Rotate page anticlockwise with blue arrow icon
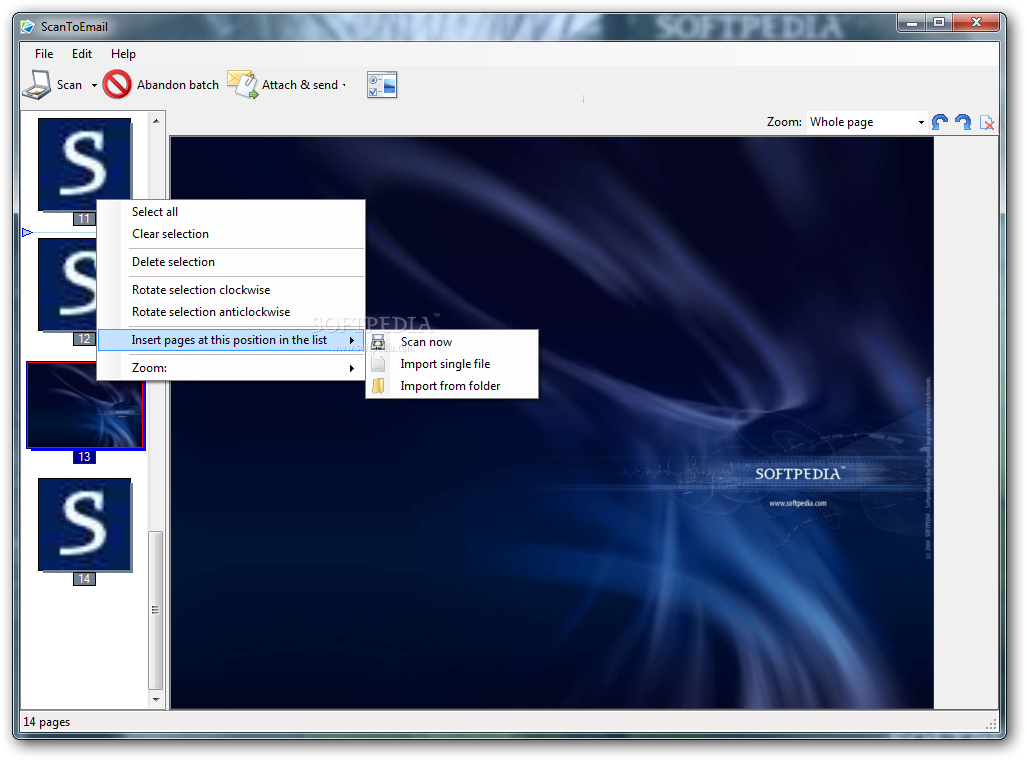 pyautogui.click(x=940, y=122)
